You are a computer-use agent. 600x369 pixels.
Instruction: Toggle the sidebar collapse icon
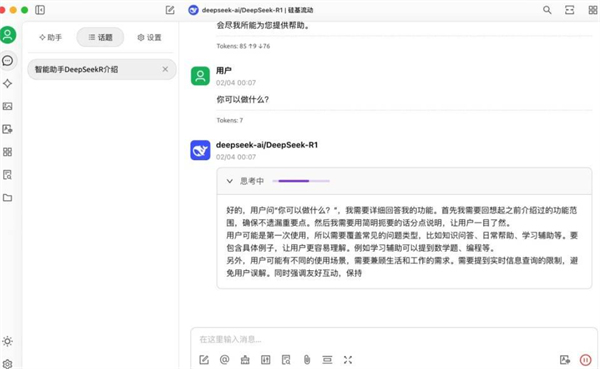coord(40,10)
